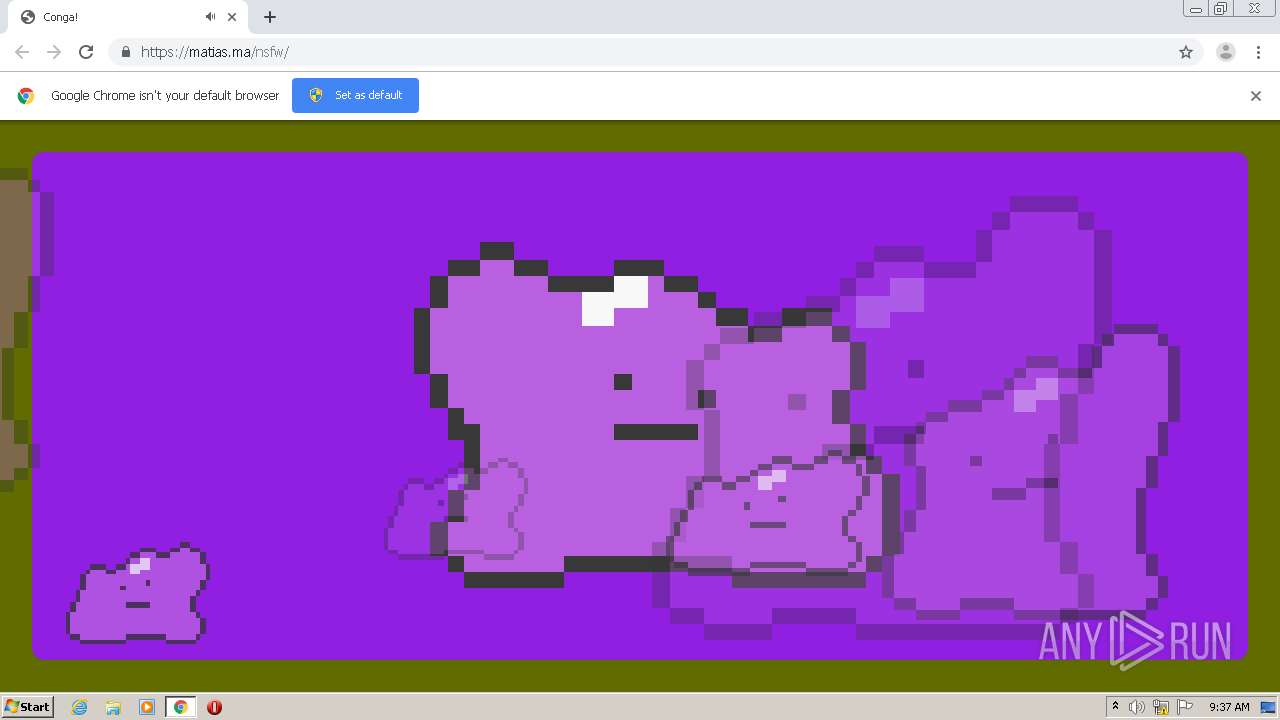Open the Action Center flag icon
Viewport: 1280px width, 720px height.
1185,707
